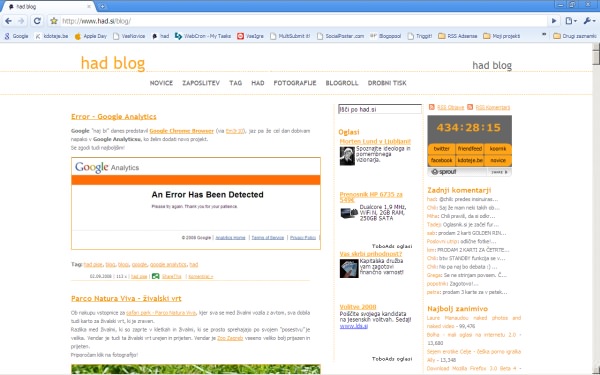This screenshot has width=600, height=375.
Task: Click the browser Back arrow button
Action: [x=8, y=21]
